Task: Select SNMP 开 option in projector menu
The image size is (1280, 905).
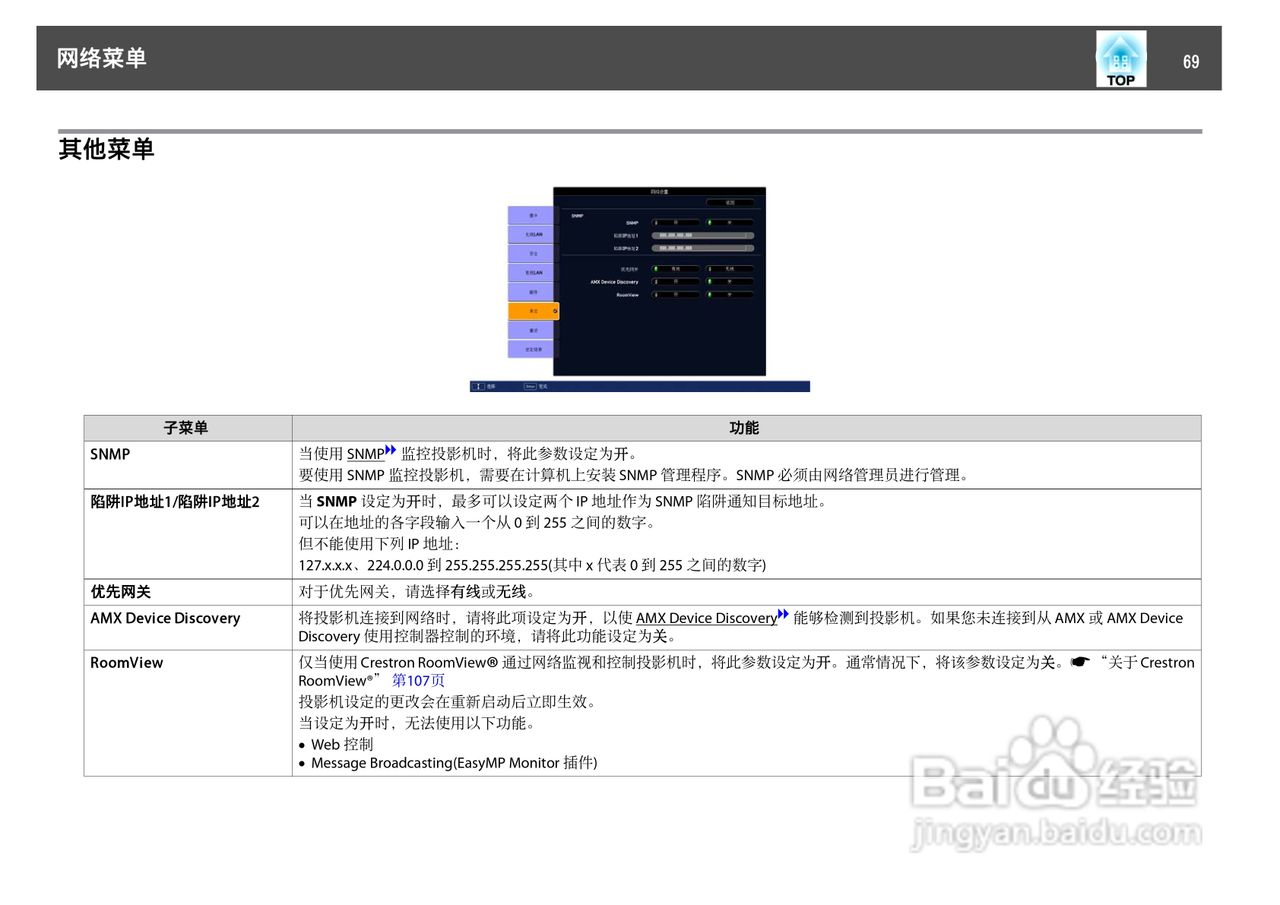Action: coord(676,223)
